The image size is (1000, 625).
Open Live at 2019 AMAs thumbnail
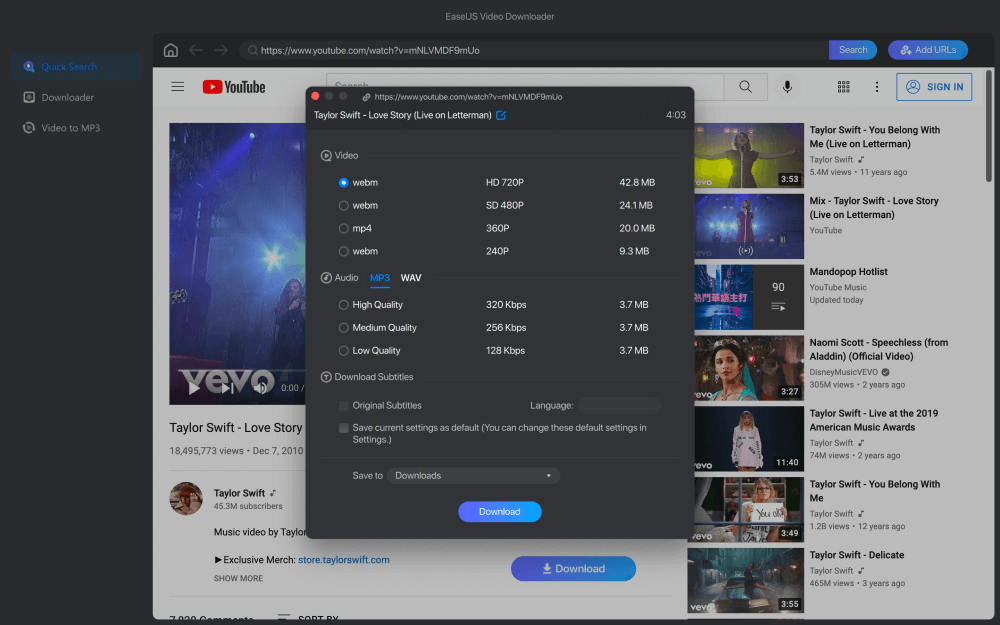tap(749, 439)
